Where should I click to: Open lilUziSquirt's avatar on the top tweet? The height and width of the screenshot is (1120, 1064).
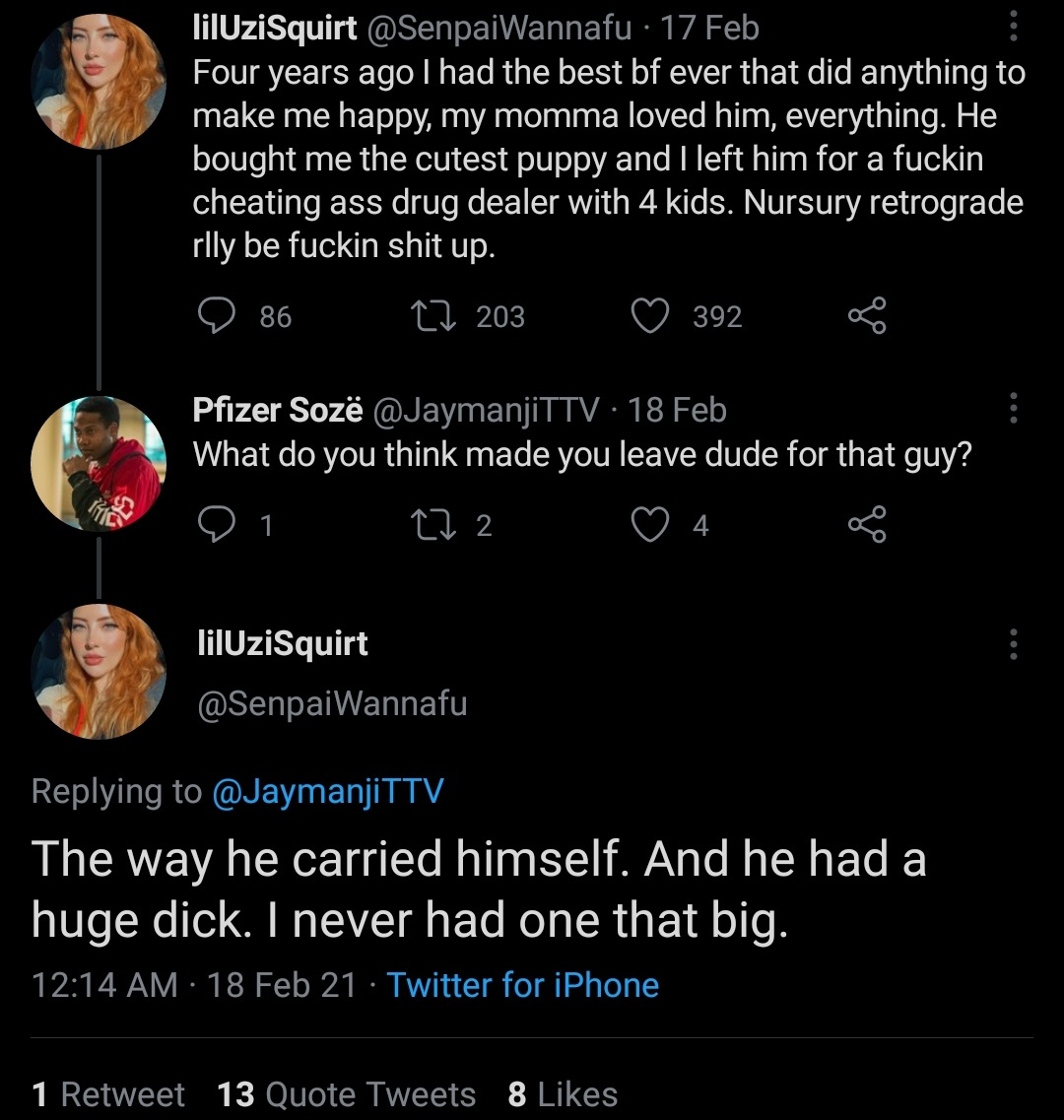click(x=99, y=81)
